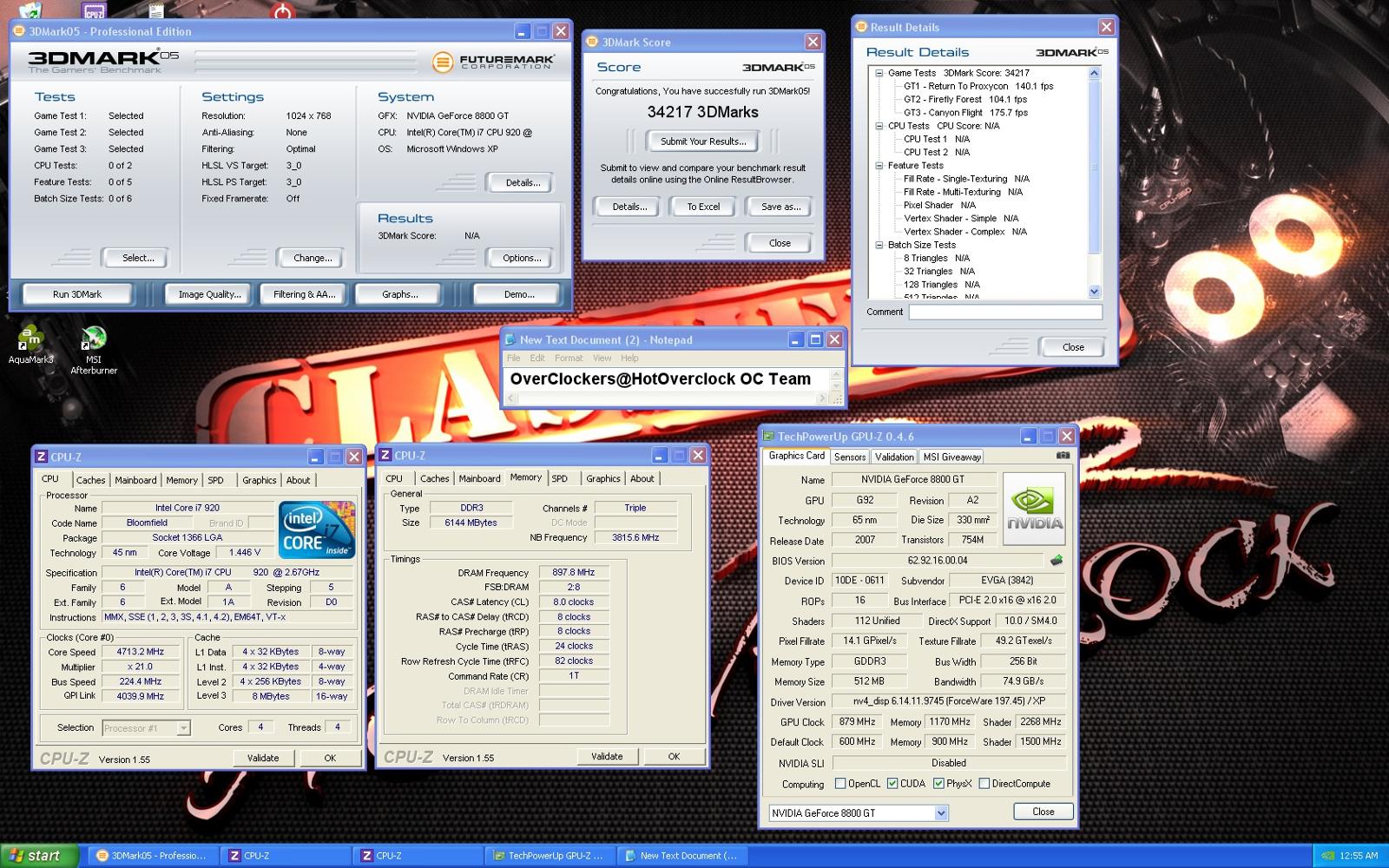
Task: Click the Change settings button in 3DMark05
Action: click(313, 258)
